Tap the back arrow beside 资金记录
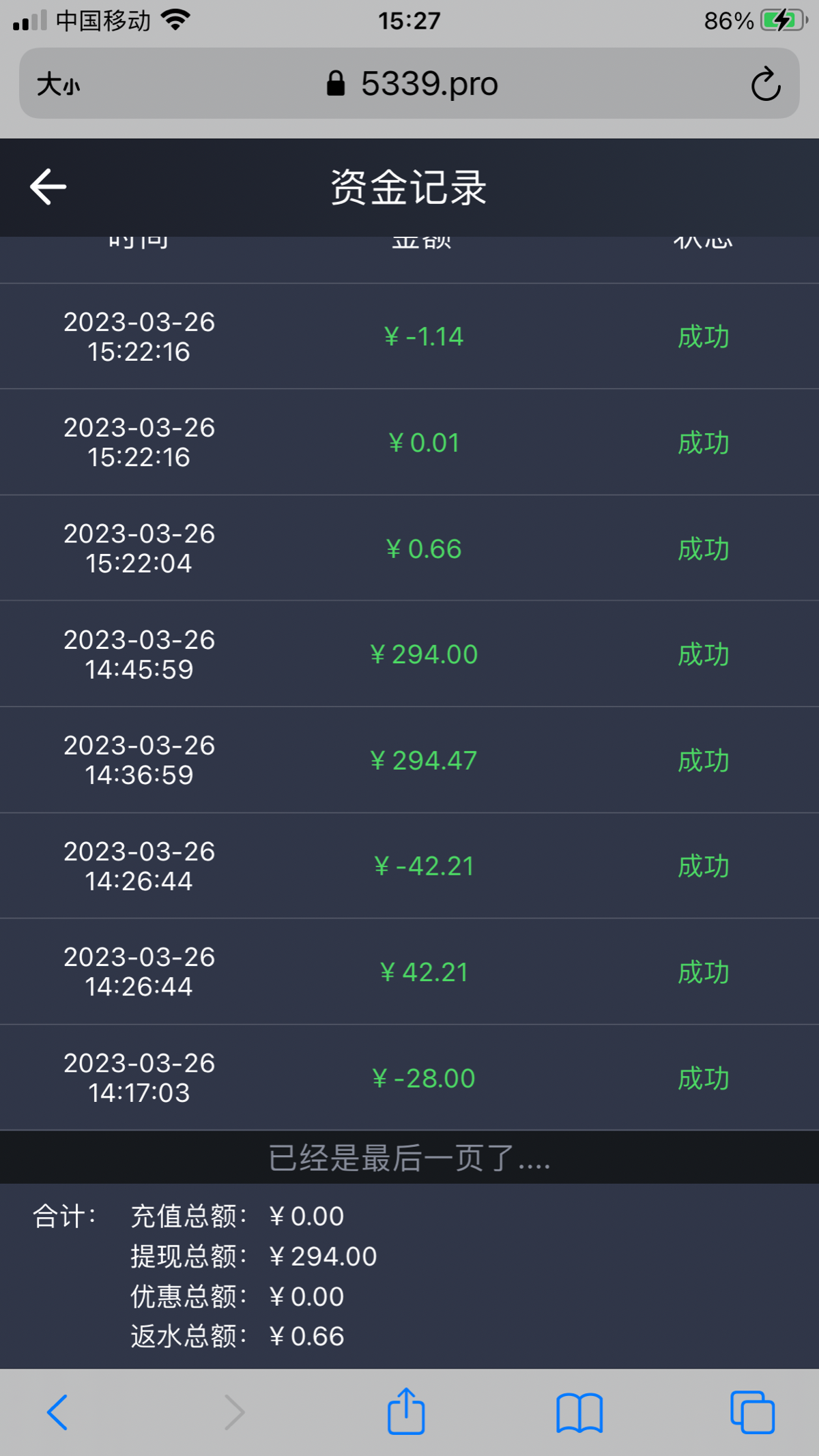Viewport: 819px width, 1456px height. pos(48,187)
